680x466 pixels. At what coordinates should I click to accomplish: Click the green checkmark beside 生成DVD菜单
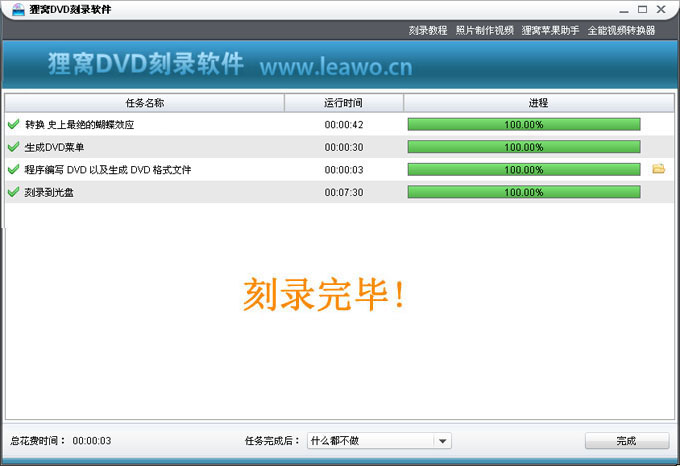click(13, 147)
